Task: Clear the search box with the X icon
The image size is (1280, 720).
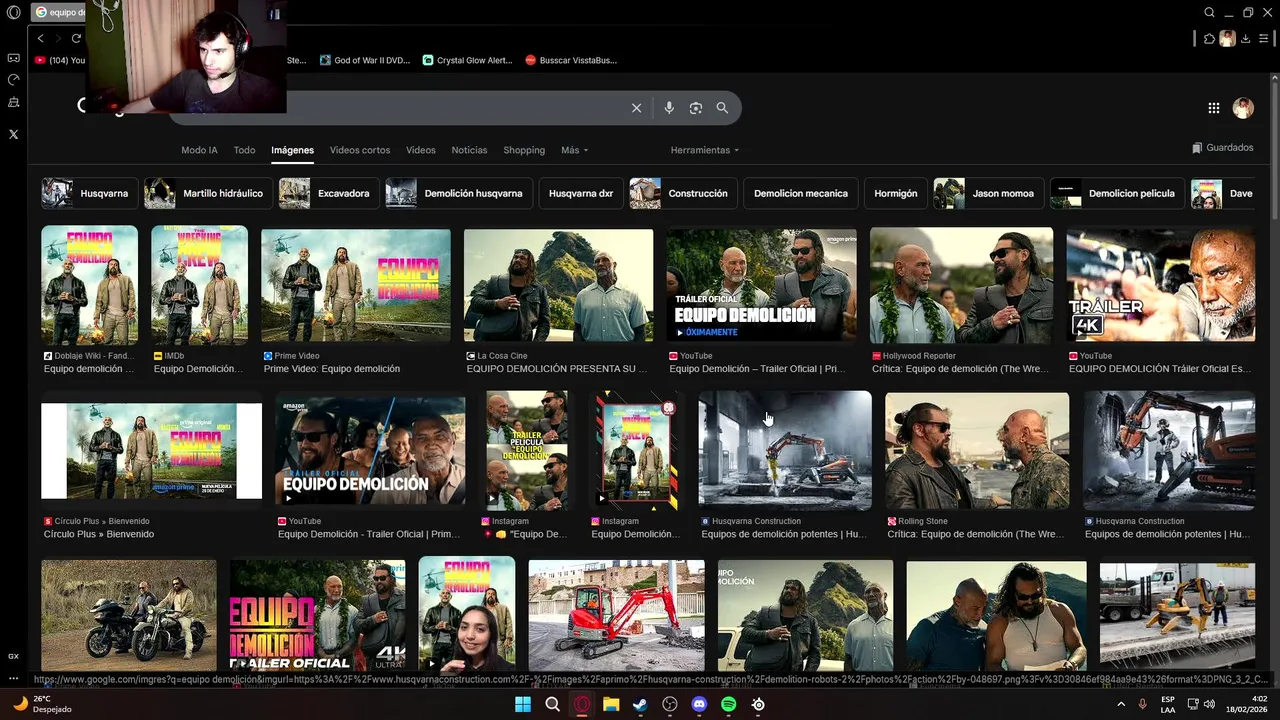Action: click(x=636, y=108)
